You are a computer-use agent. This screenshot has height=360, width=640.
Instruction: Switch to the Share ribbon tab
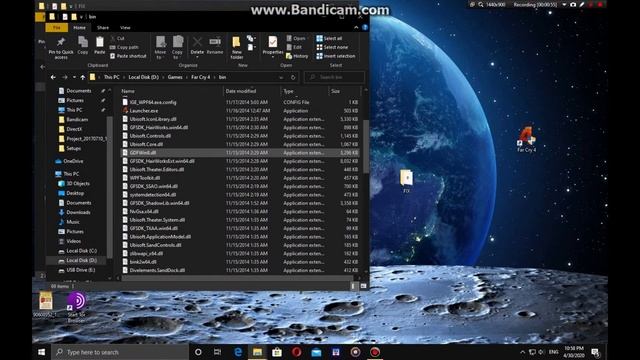pyautogui.click(x=103, y=28)
